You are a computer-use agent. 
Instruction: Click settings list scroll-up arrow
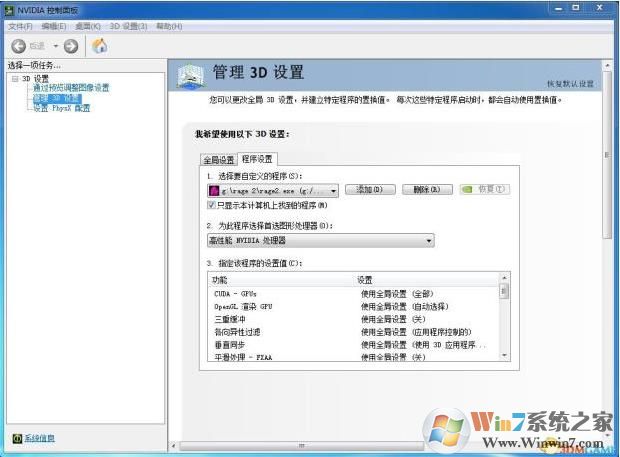point(504,278)
